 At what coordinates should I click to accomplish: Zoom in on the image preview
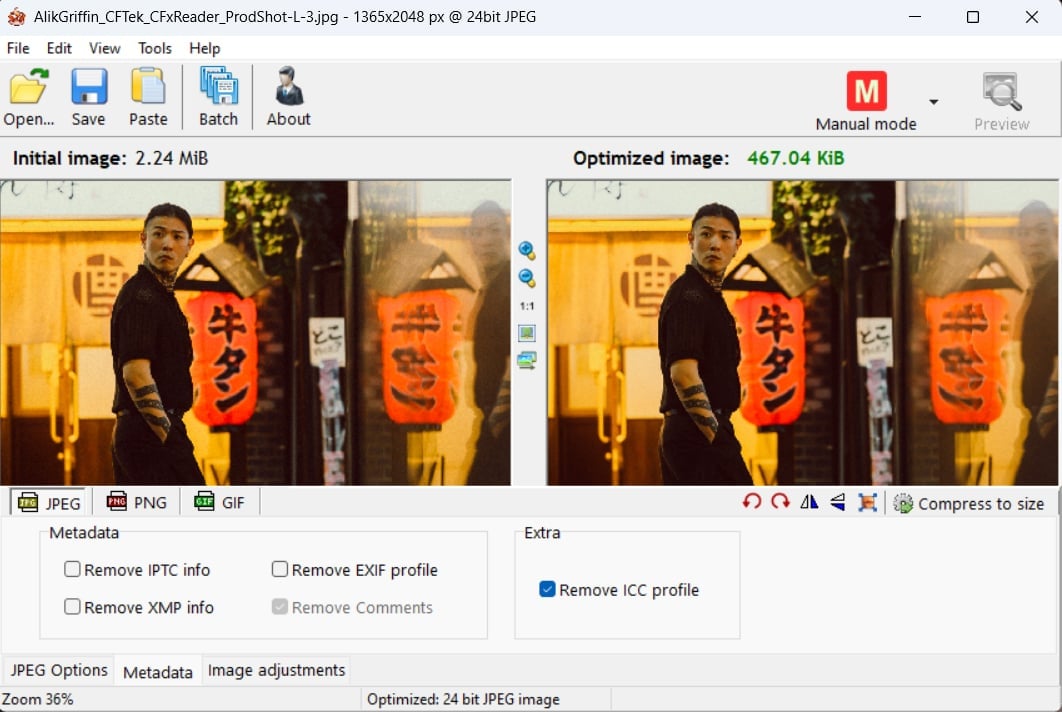point(527,250)
